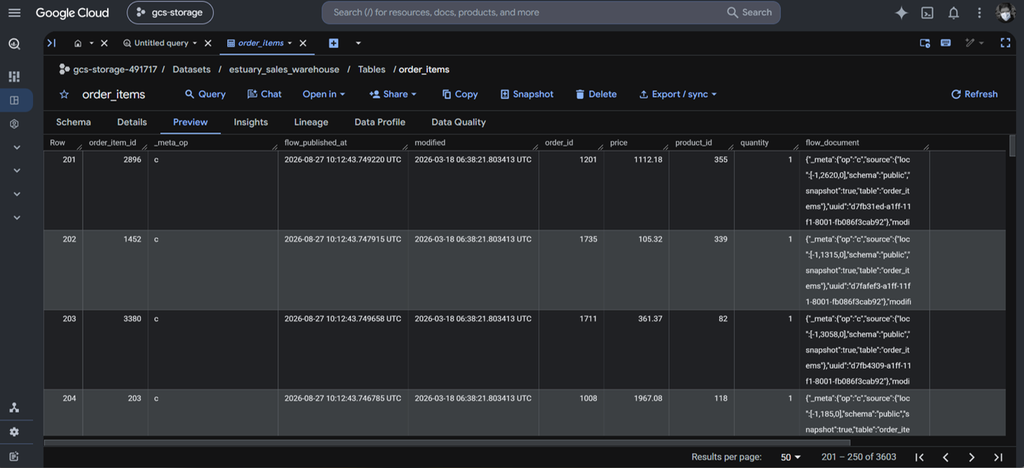Open order_items tab dropdown arrow
1024x468 pixels.
(289, 43)
